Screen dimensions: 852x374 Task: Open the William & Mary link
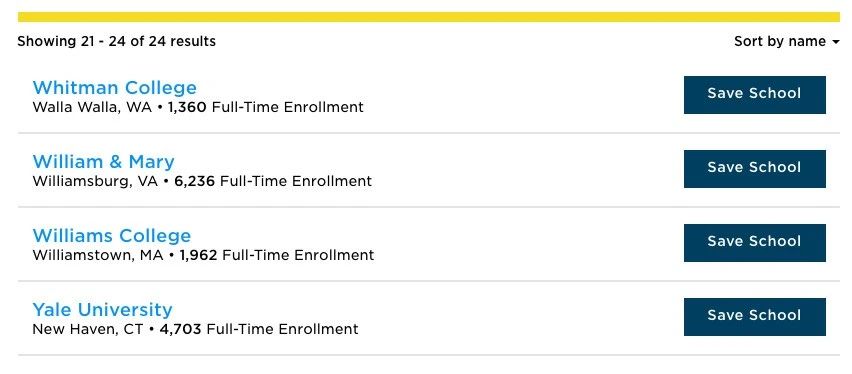103,161
